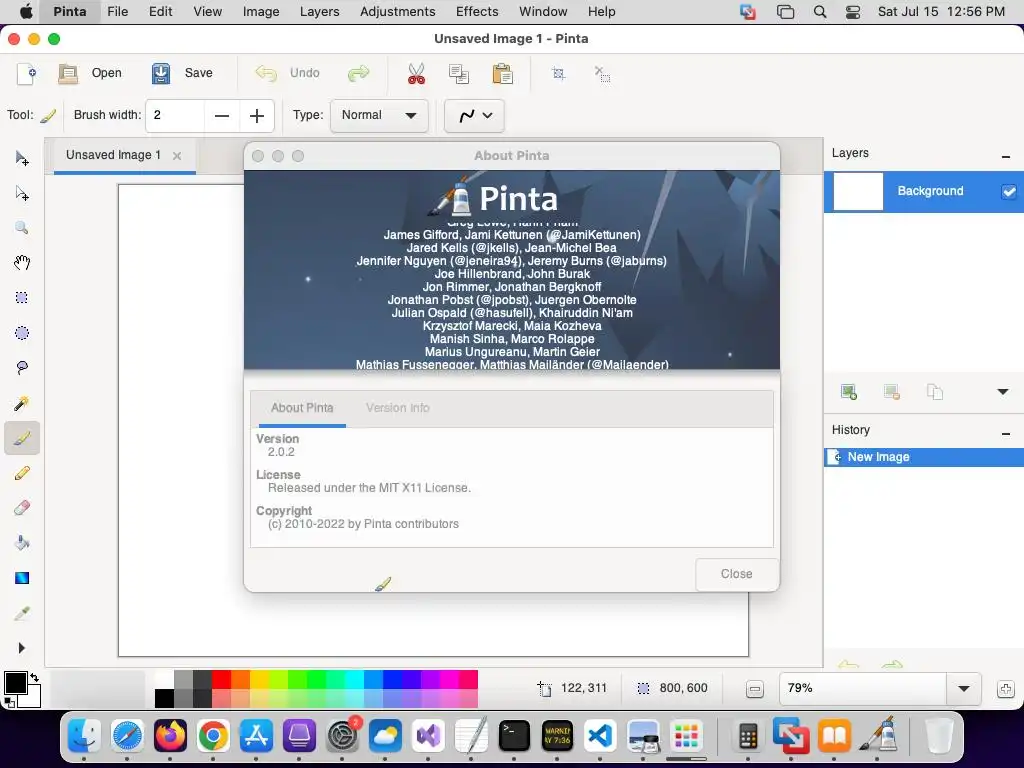Toggle Background layer visibility checkbox
The image size is (1024, 768).
point(1008,191)
